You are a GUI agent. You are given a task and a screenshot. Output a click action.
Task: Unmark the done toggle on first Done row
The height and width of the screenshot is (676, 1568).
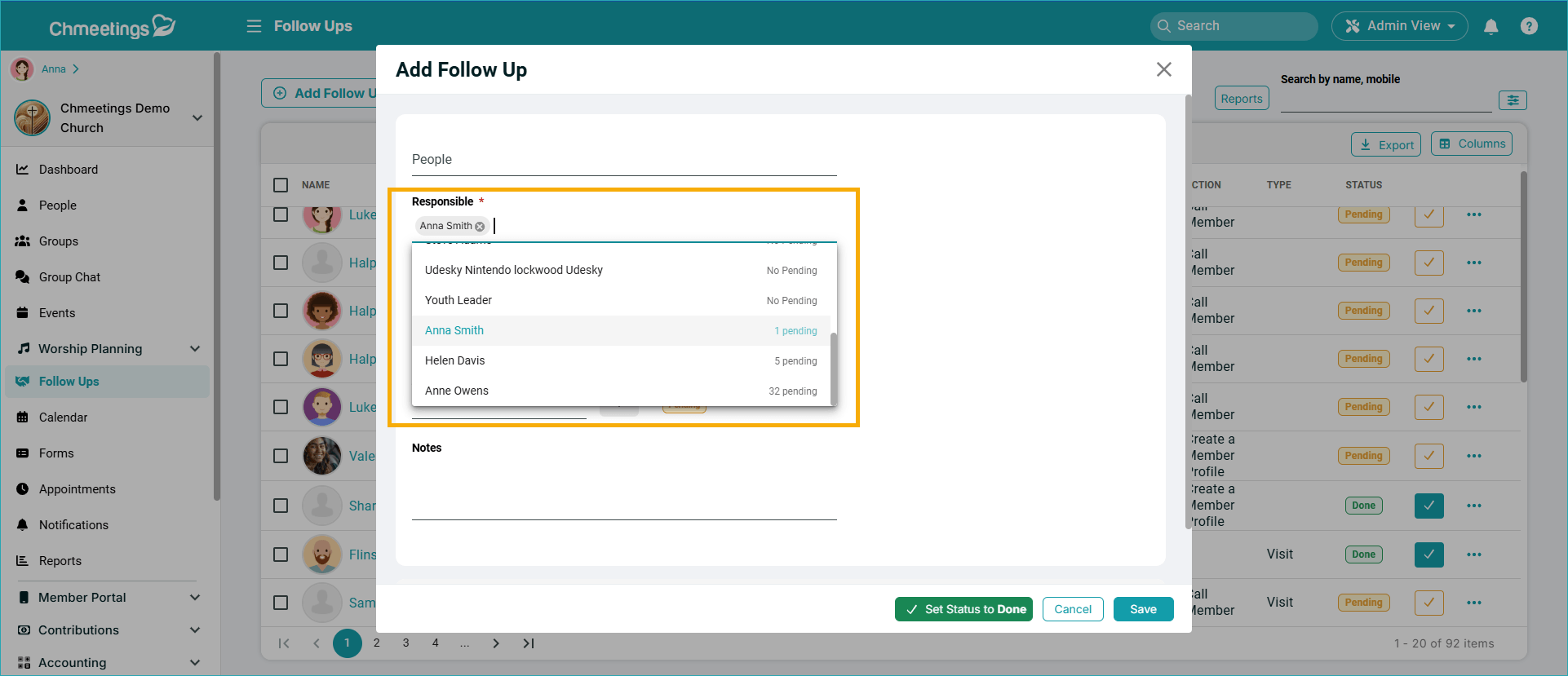click(1428, 506)
